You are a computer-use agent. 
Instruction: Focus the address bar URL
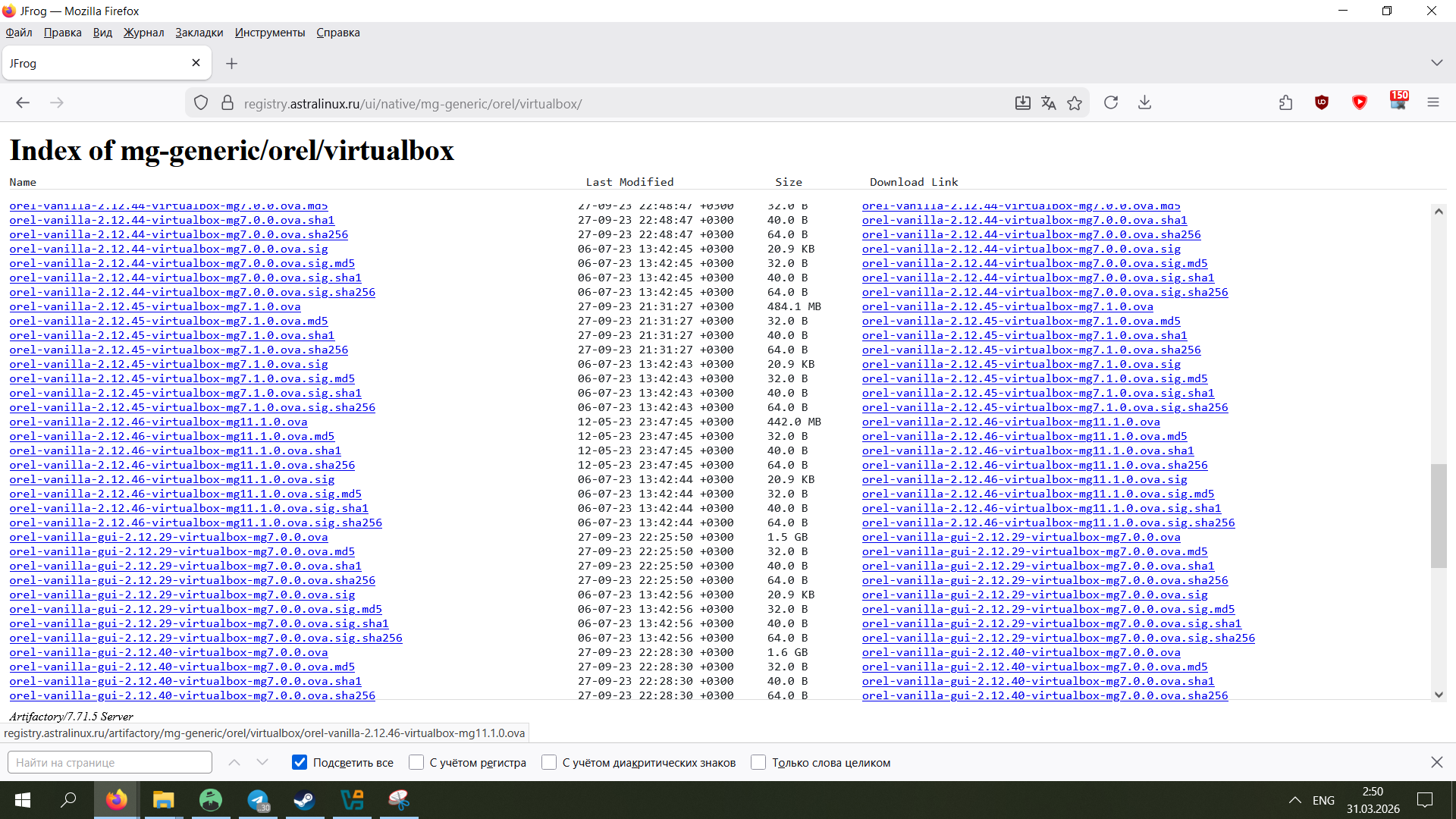coord(413,104)
